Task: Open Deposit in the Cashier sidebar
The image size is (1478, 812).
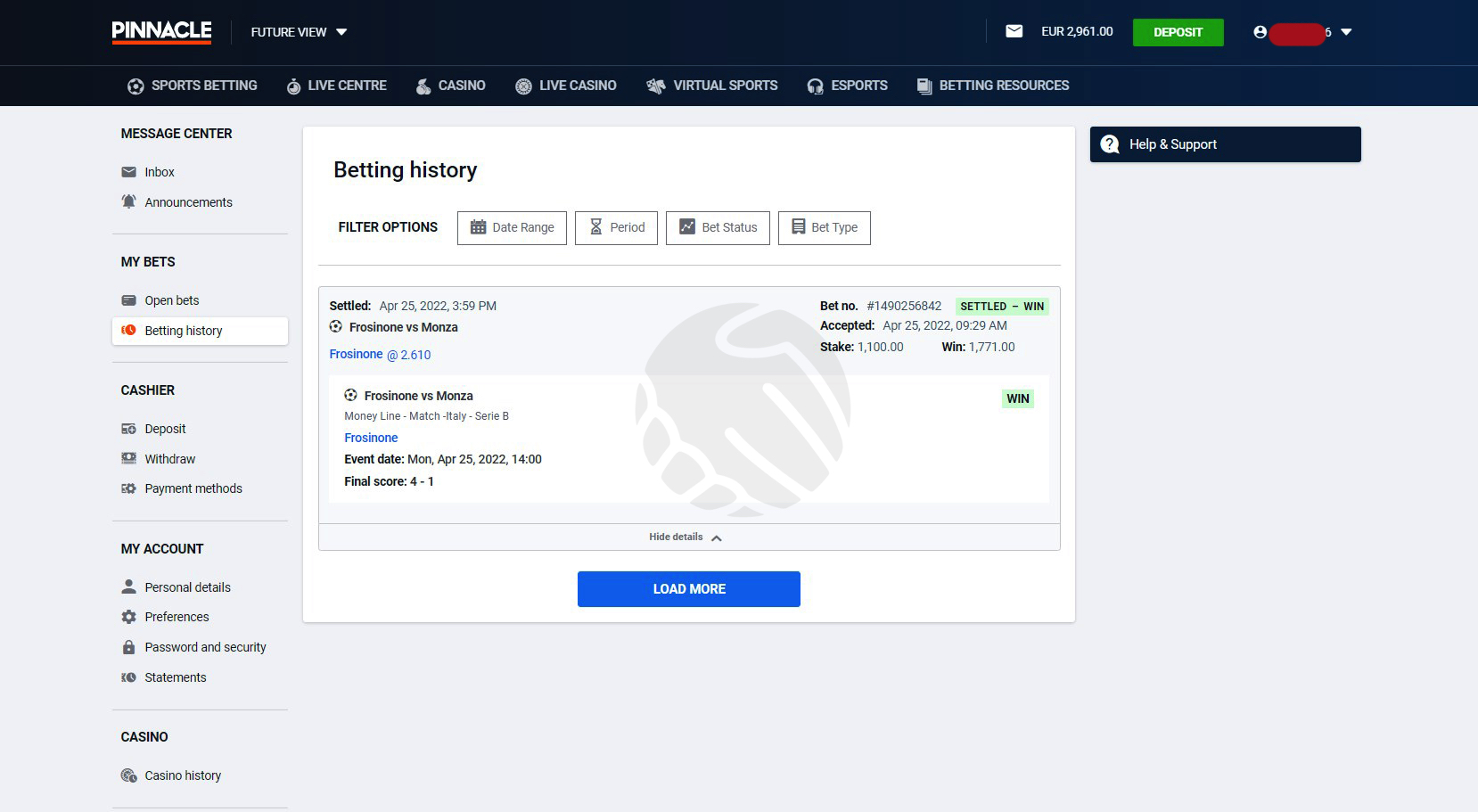Action: (x=165, y=429)
